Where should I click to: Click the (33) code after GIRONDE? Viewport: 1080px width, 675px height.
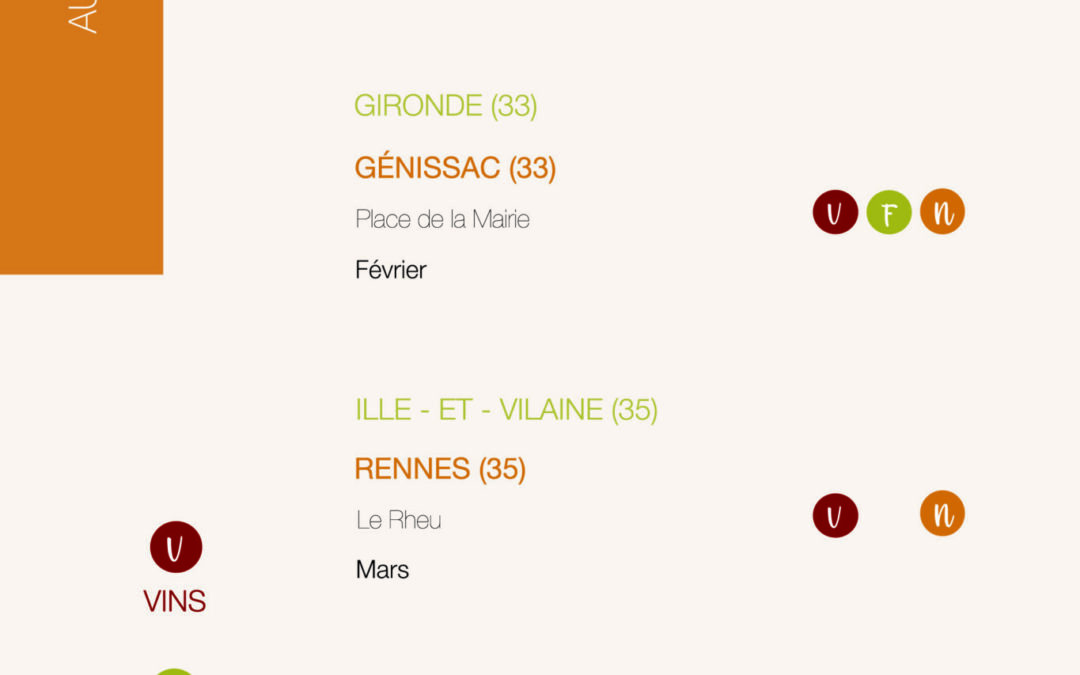click(x=514, y=106)
